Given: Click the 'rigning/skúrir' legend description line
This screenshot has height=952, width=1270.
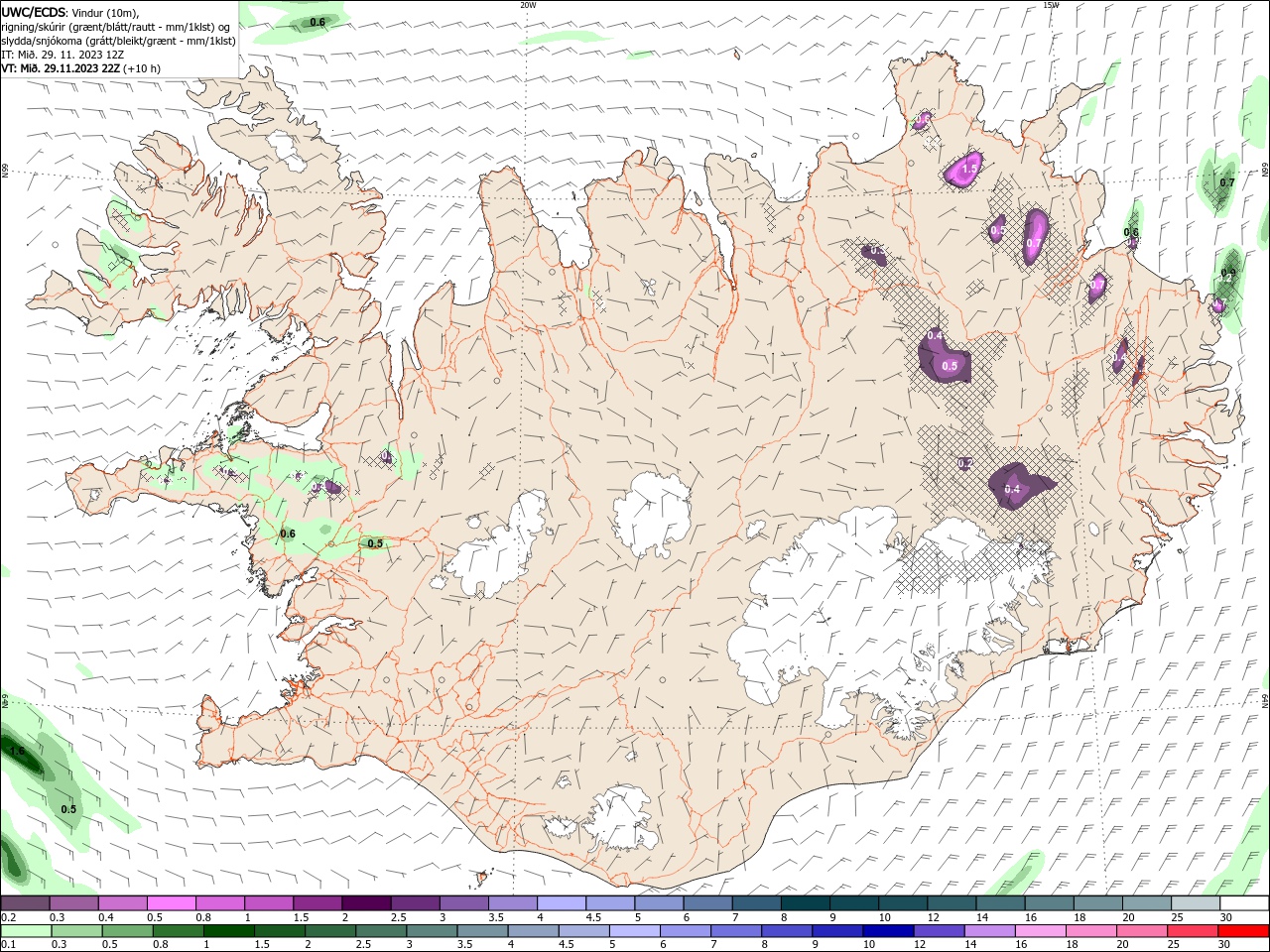Looking at the screenshot, I should click(116, 27).
